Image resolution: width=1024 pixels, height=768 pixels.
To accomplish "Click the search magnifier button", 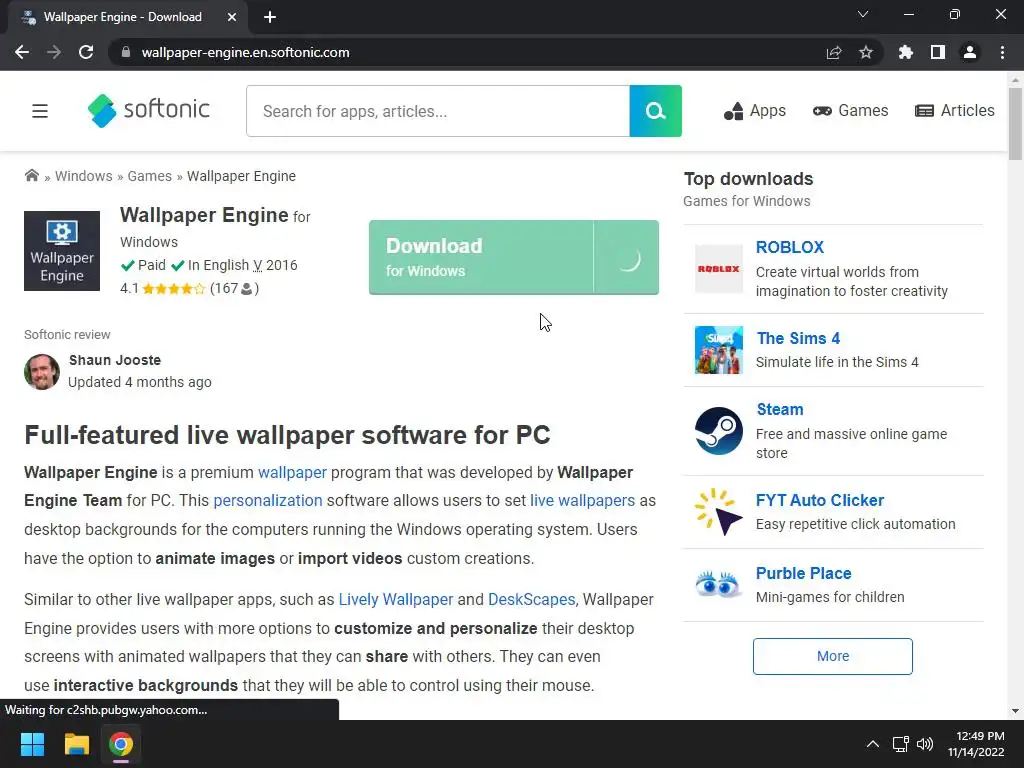I will [x=655, y=111].
